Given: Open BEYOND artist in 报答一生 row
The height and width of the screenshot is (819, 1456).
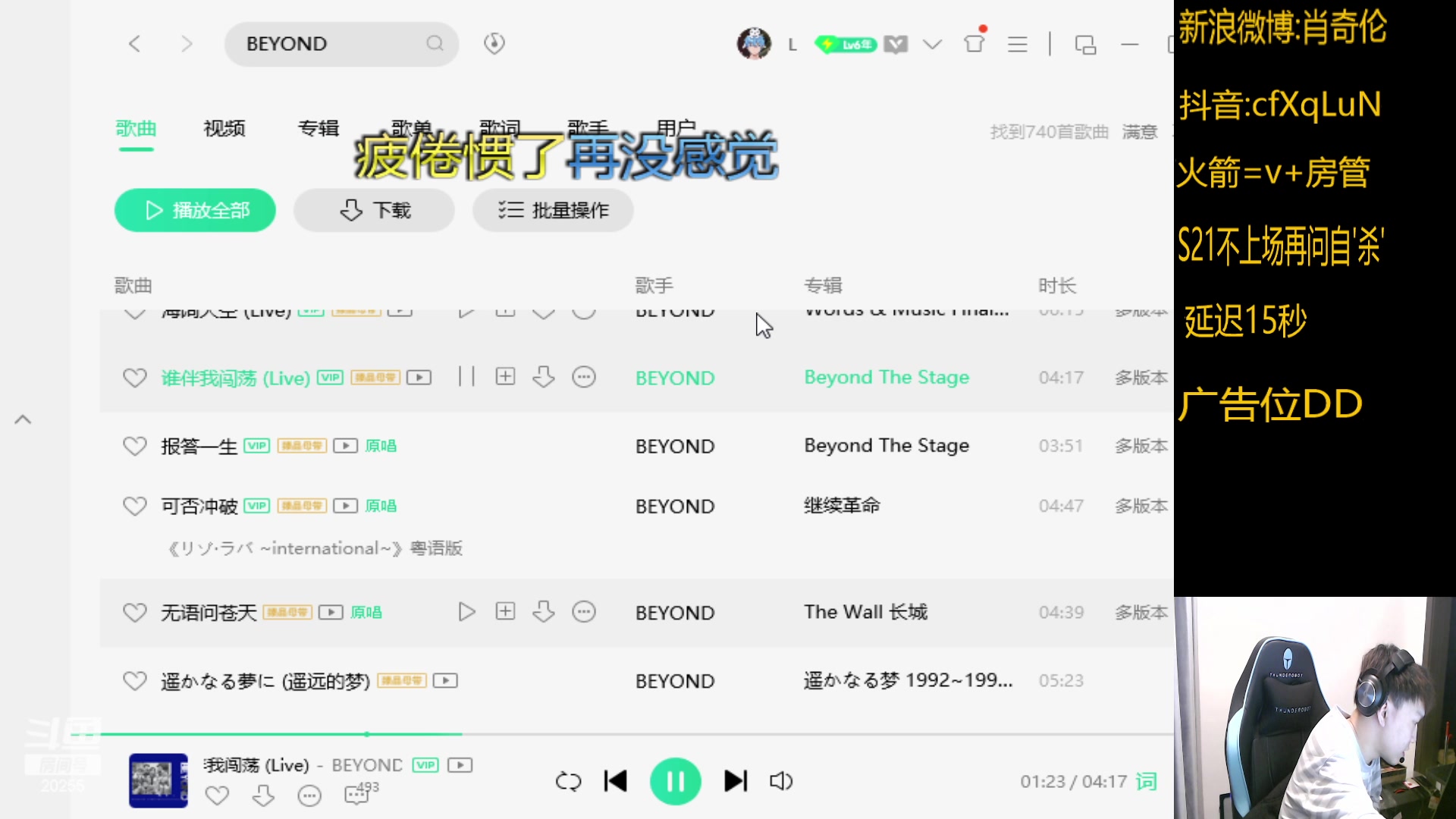Looking at the screenshot, I should tap(675, 446).
